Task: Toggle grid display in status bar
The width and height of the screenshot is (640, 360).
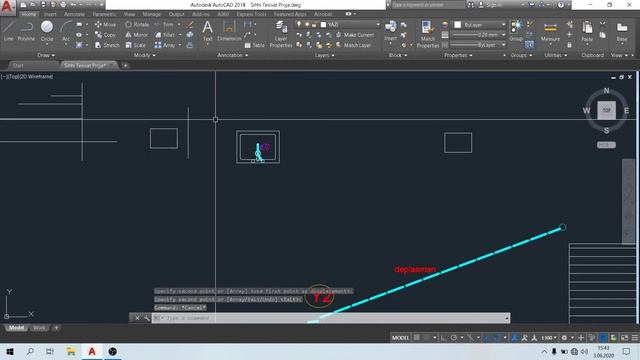Action: [x=416, y=338]
